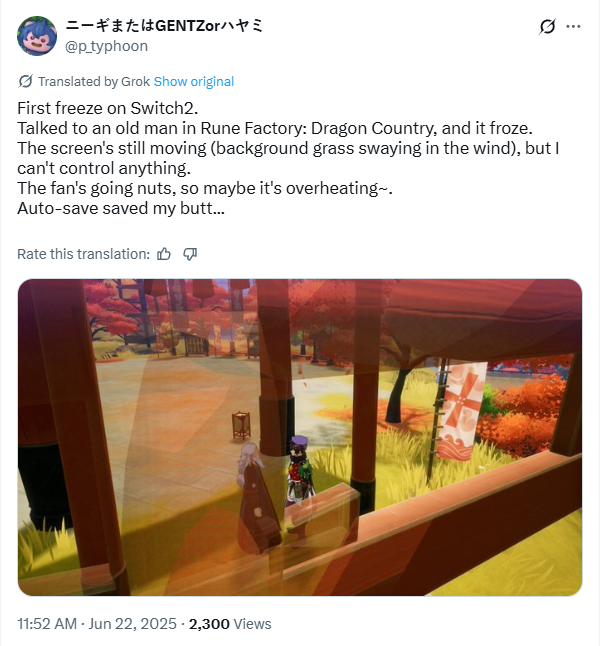
Task: Click the 11:52 AM · Jun 22, 2025 timestamp
Action: click(x=97, y=624)
